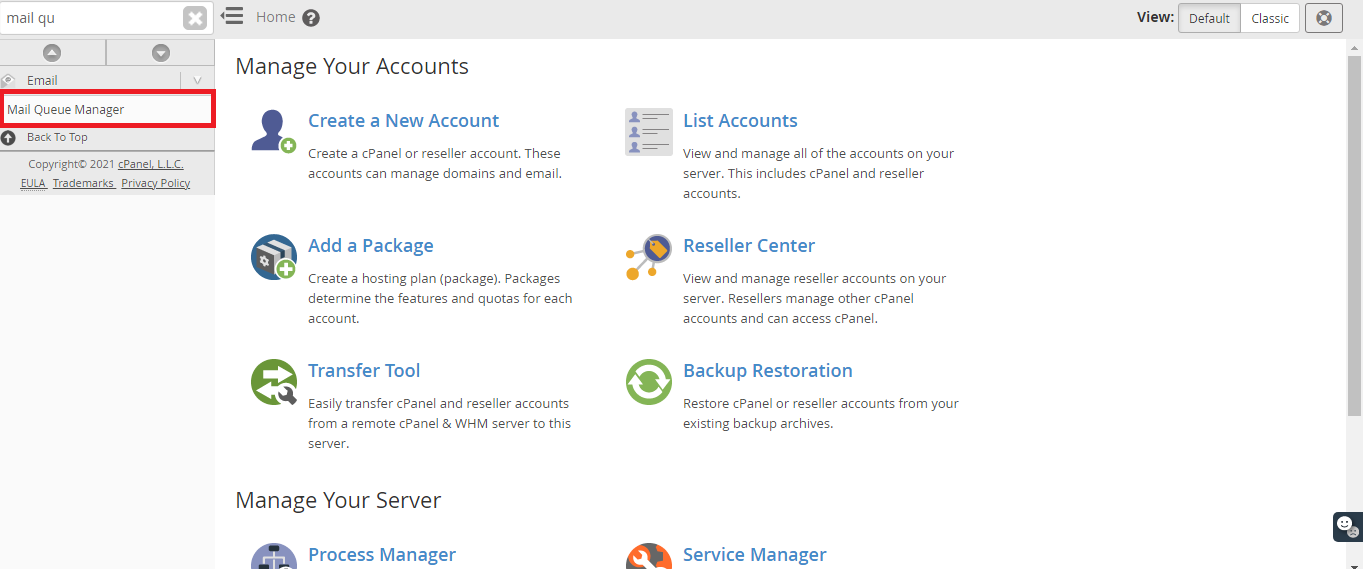Open the support lifebuoy icon button
1363x569 pixels.
[1324, 18]
